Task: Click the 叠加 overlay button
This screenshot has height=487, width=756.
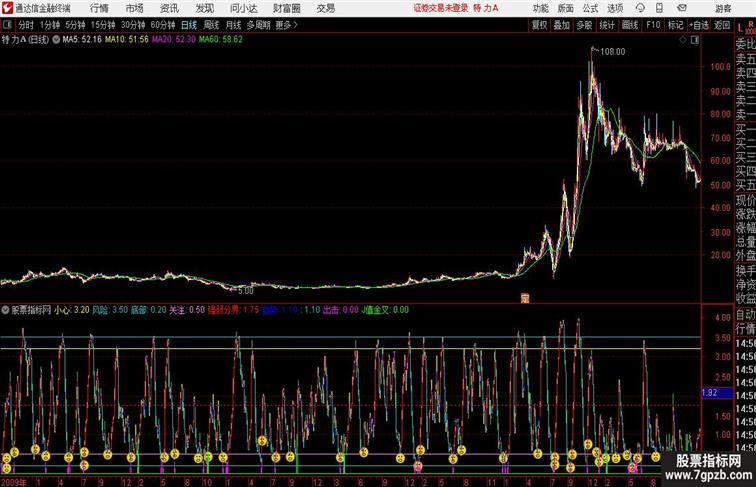Action: coord(562,25)
